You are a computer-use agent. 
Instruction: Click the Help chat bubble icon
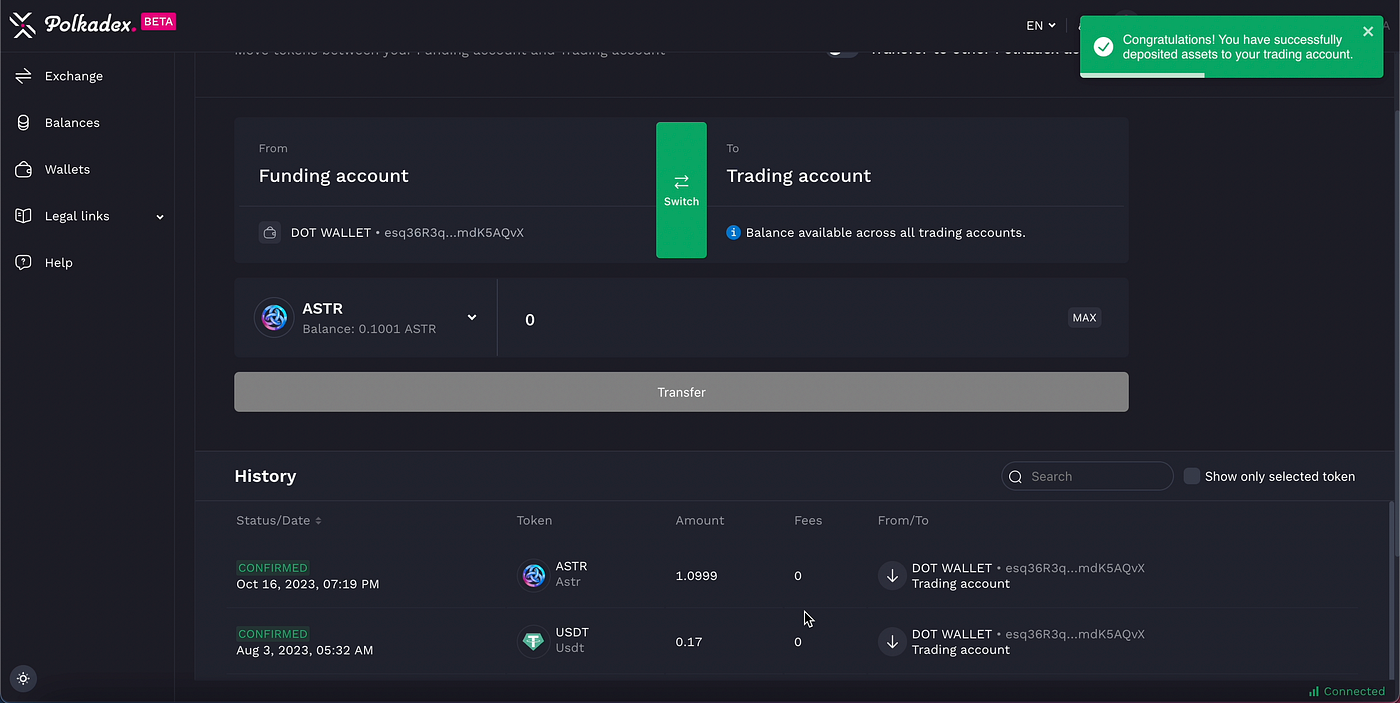(x=24, y=263)
